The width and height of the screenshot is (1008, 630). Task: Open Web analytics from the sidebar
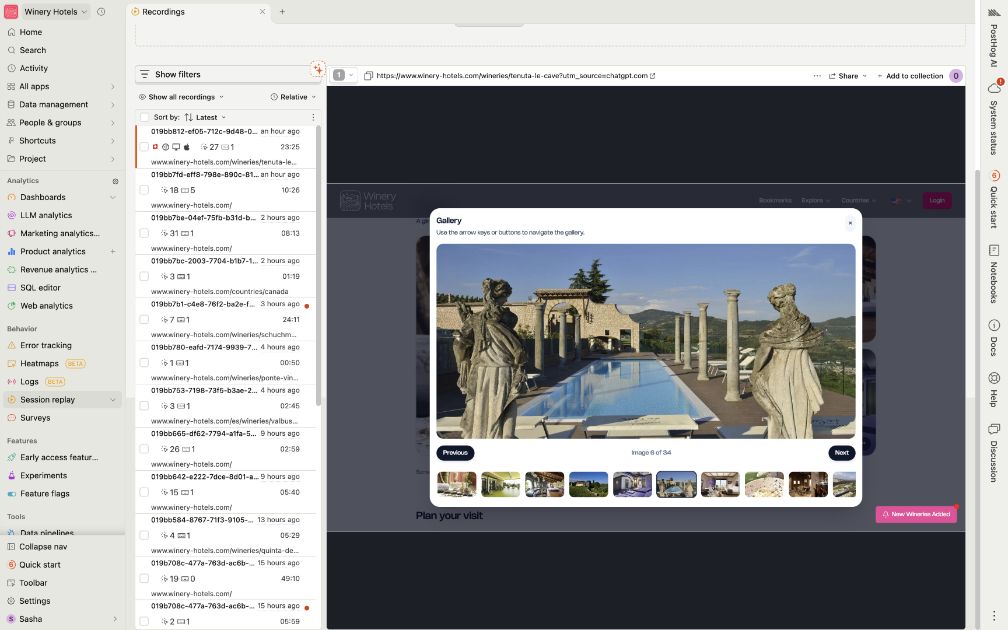pyautogui.click(x=46, y=306)
